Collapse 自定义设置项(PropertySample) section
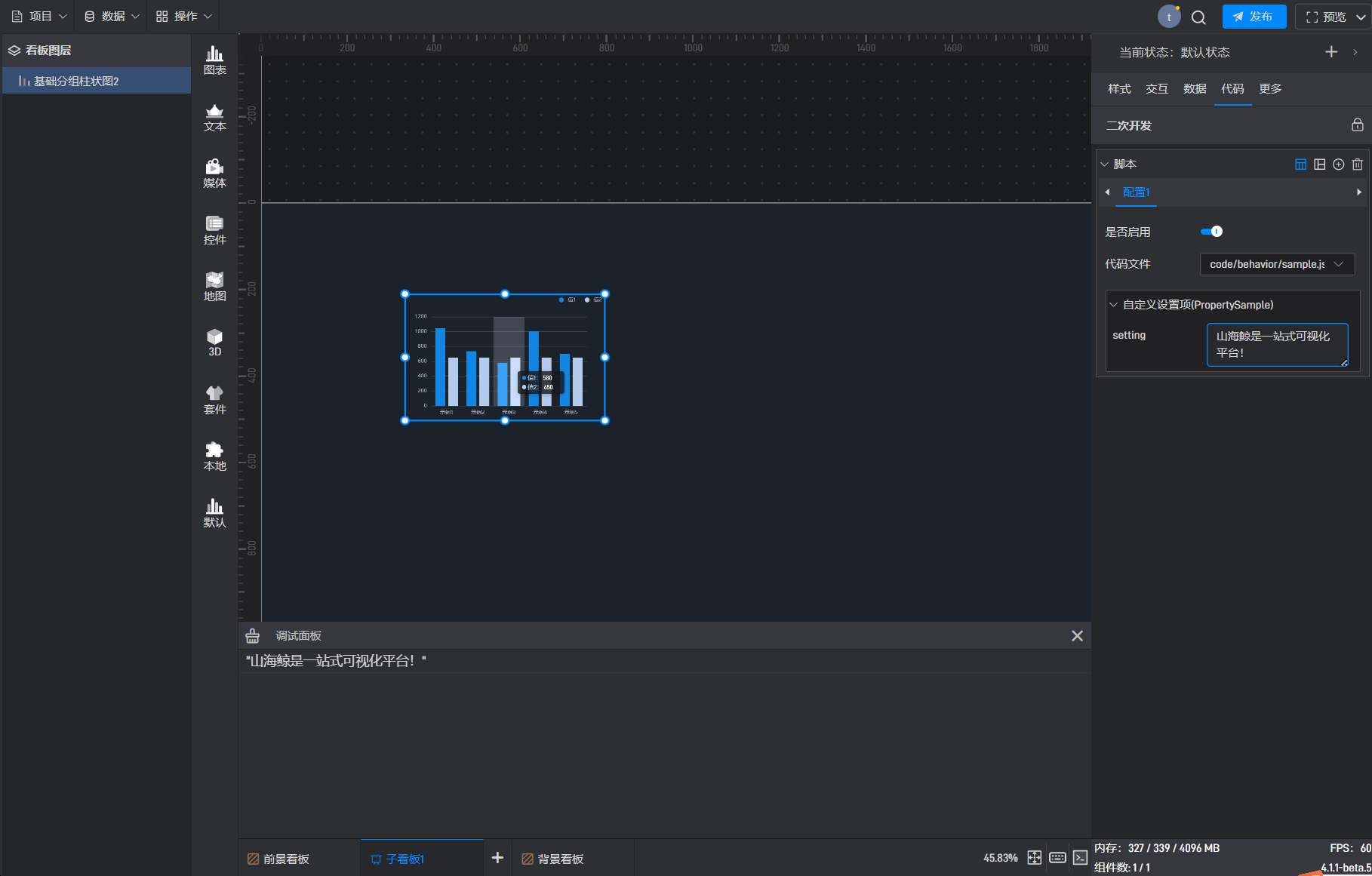Image resolution: width=1372 pixels, height=876 pixels. (1113, 305)
